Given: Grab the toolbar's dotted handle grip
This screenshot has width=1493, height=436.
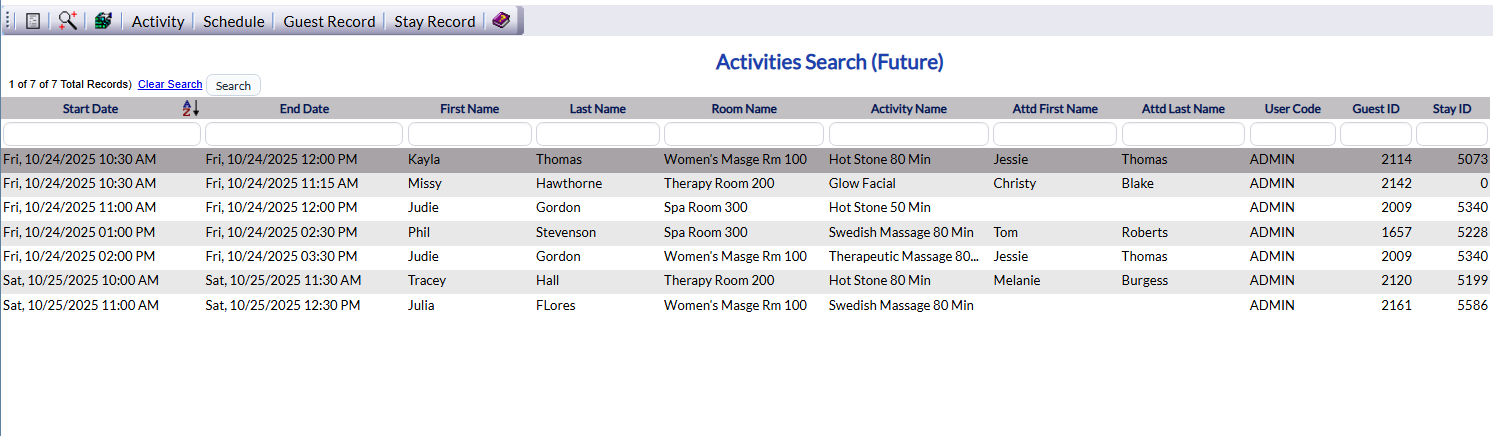Looking at the screenshot, I should (x=9, y=21).
